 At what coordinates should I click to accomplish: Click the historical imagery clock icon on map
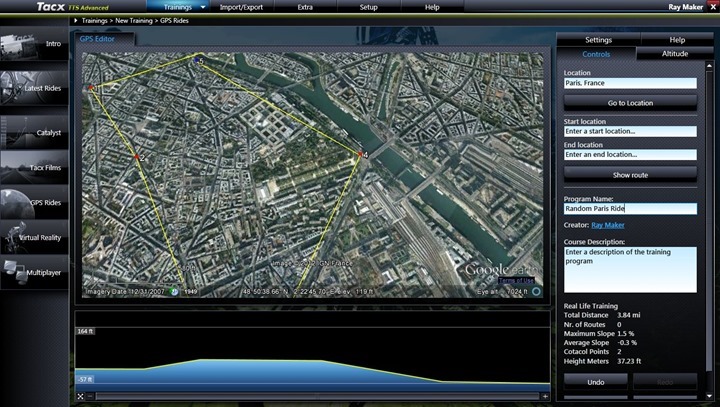[174, 291]
